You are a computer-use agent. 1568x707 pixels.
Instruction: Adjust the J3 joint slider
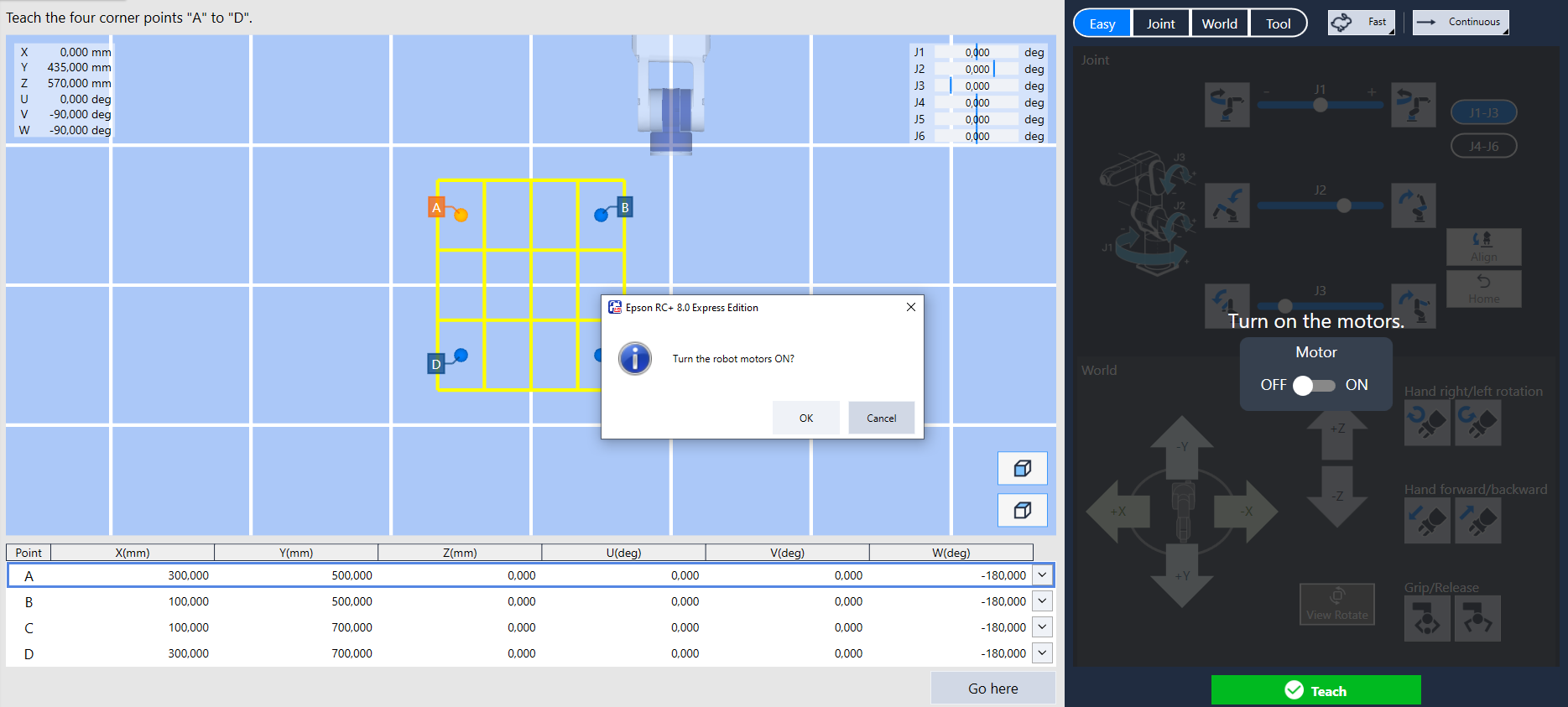point(1320,306)
